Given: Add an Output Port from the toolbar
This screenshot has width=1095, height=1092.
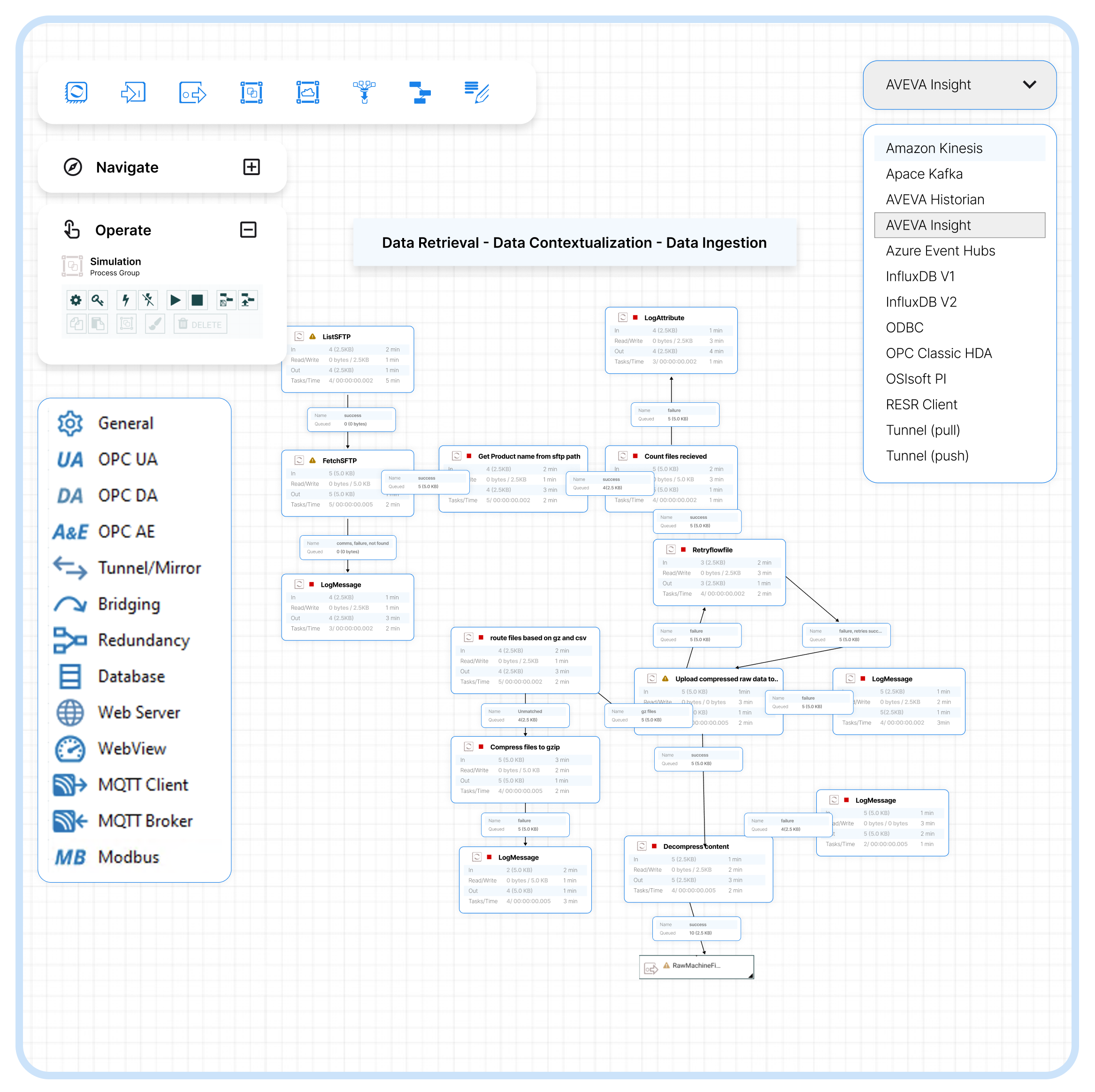Looking at the screenshot, I should pos(192,92).
